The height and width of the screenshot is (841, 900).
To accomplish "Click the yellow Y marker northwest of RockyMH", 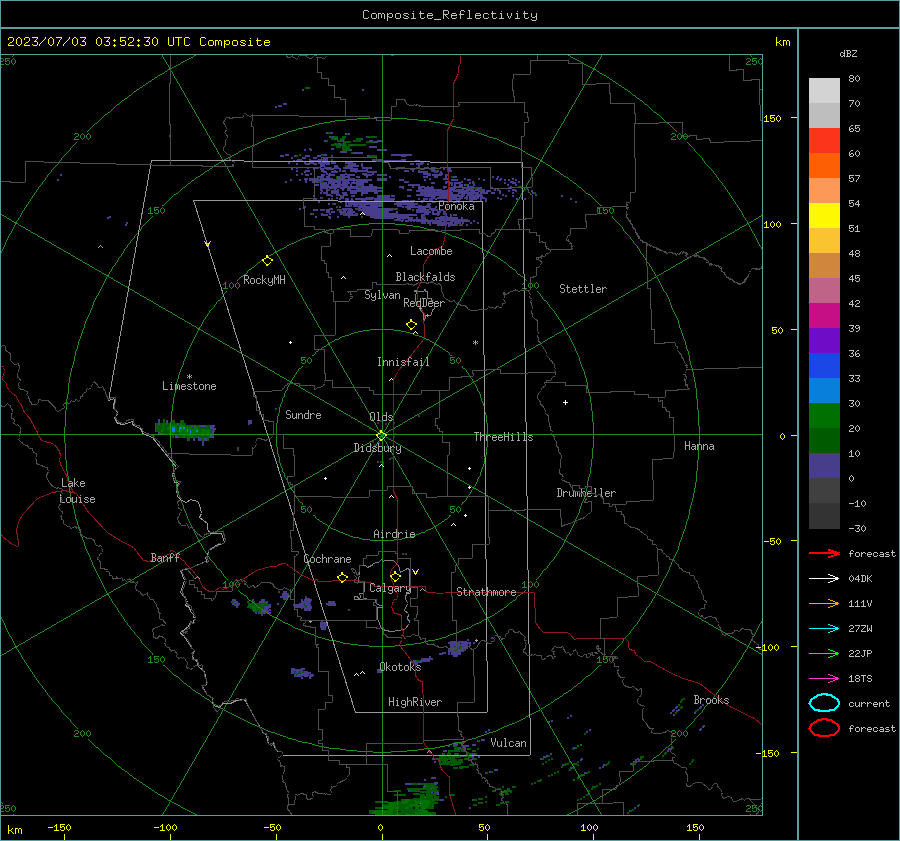I will click(208, 244).
